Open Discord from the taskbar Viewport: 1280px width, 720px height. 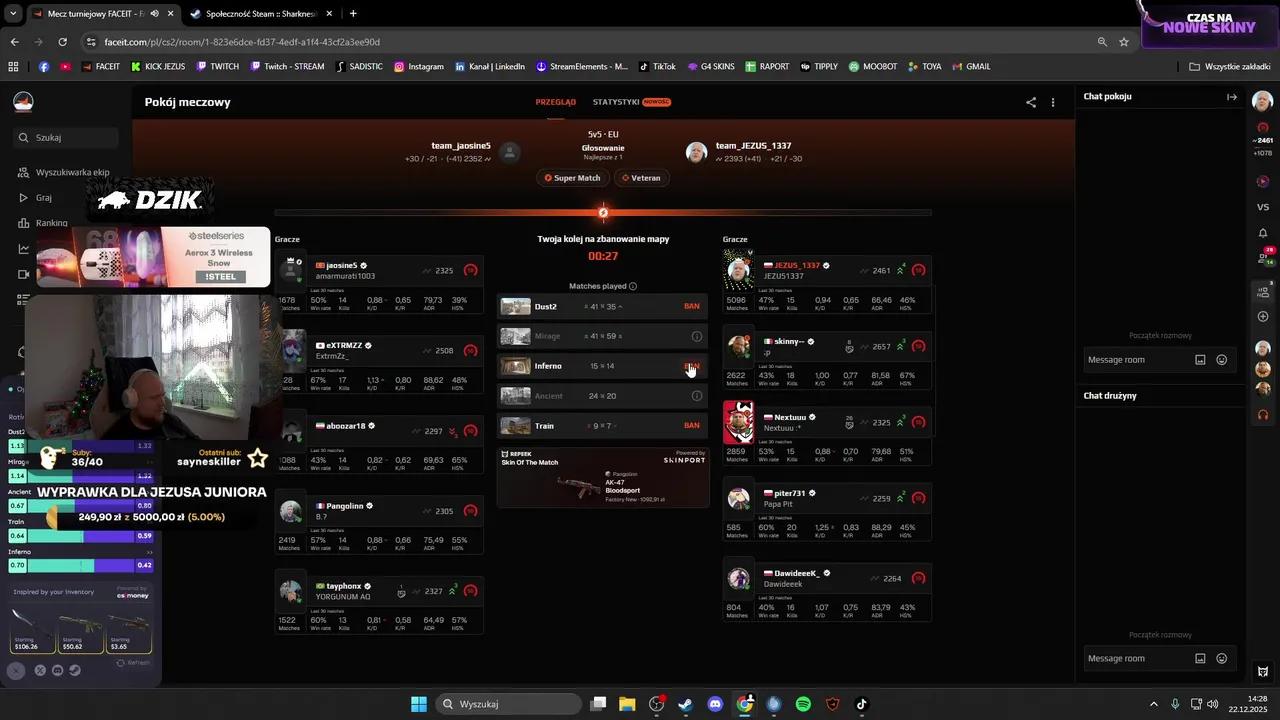tap(715, 704)
